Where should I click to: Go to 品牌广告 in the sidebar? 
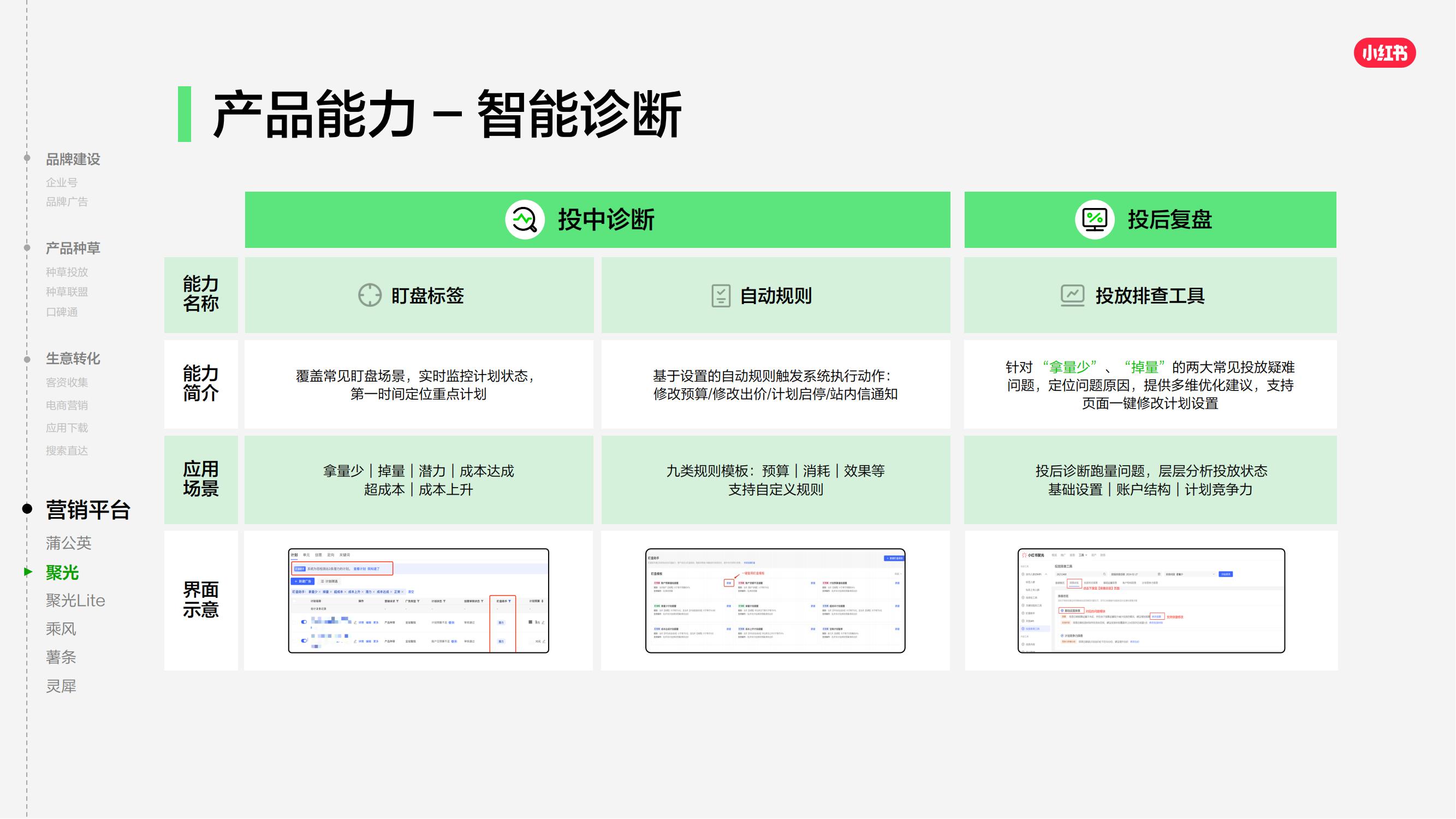click(x=67, y=202)
